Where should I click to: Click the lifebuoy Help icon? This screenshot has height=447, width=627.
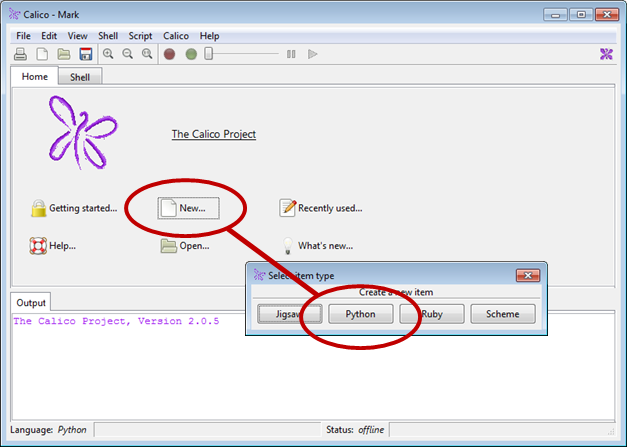click(38, 246)
